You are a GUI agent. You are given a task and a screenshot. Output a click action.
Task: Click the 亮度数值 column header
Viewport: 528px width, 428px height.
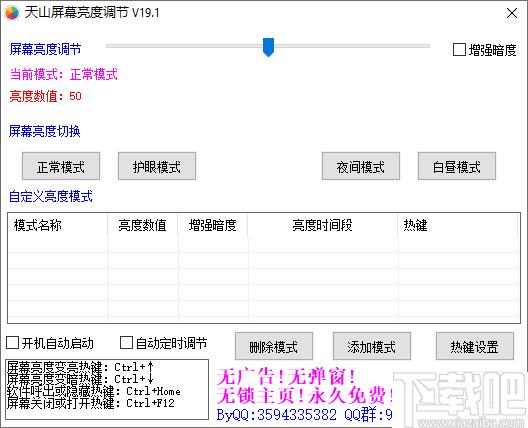pyautogui.click(x=143, y=225)
